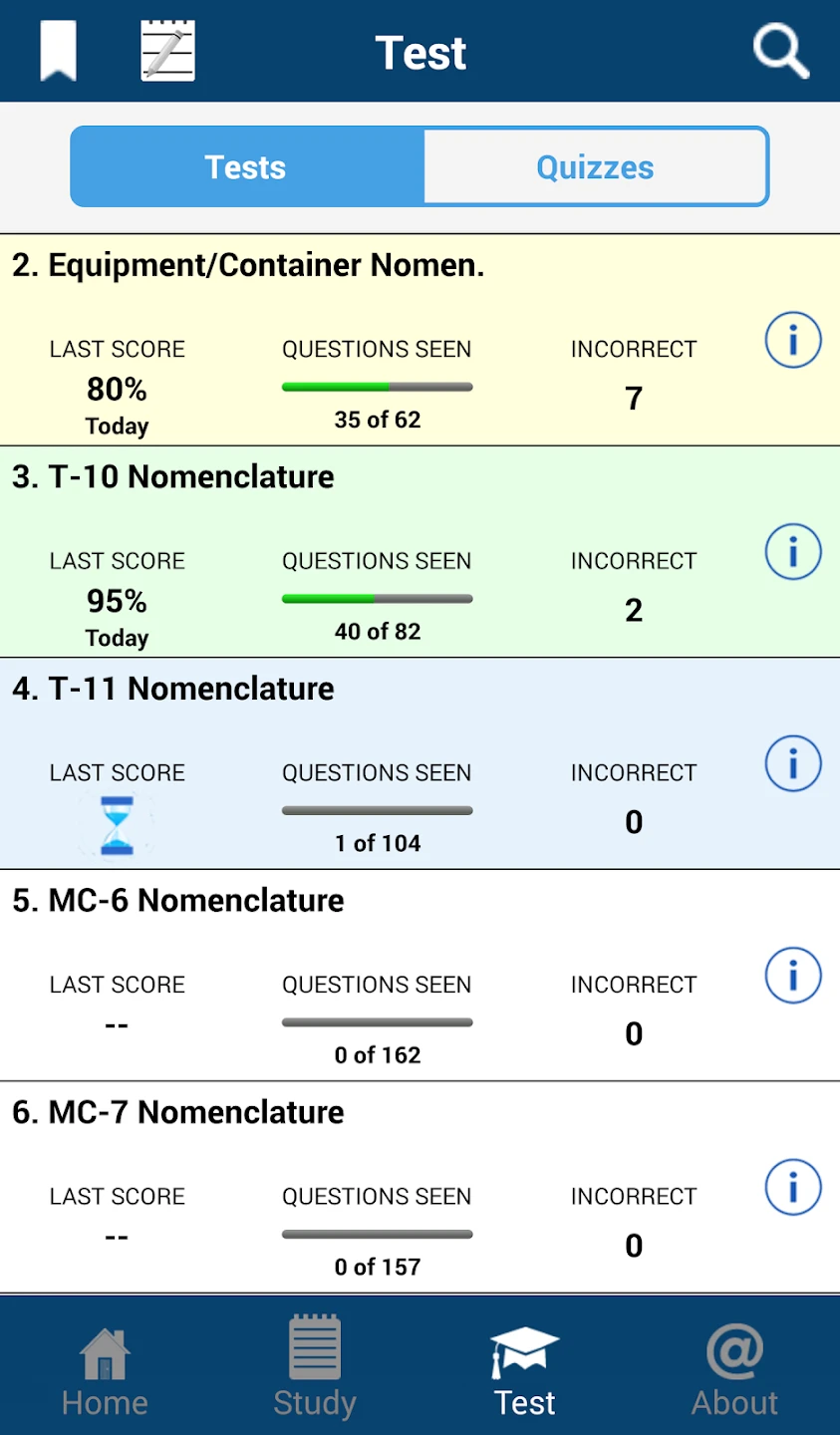Switch to the Quizzes segment
Viewport: 840px width, 1435px height.
(595, 167)
